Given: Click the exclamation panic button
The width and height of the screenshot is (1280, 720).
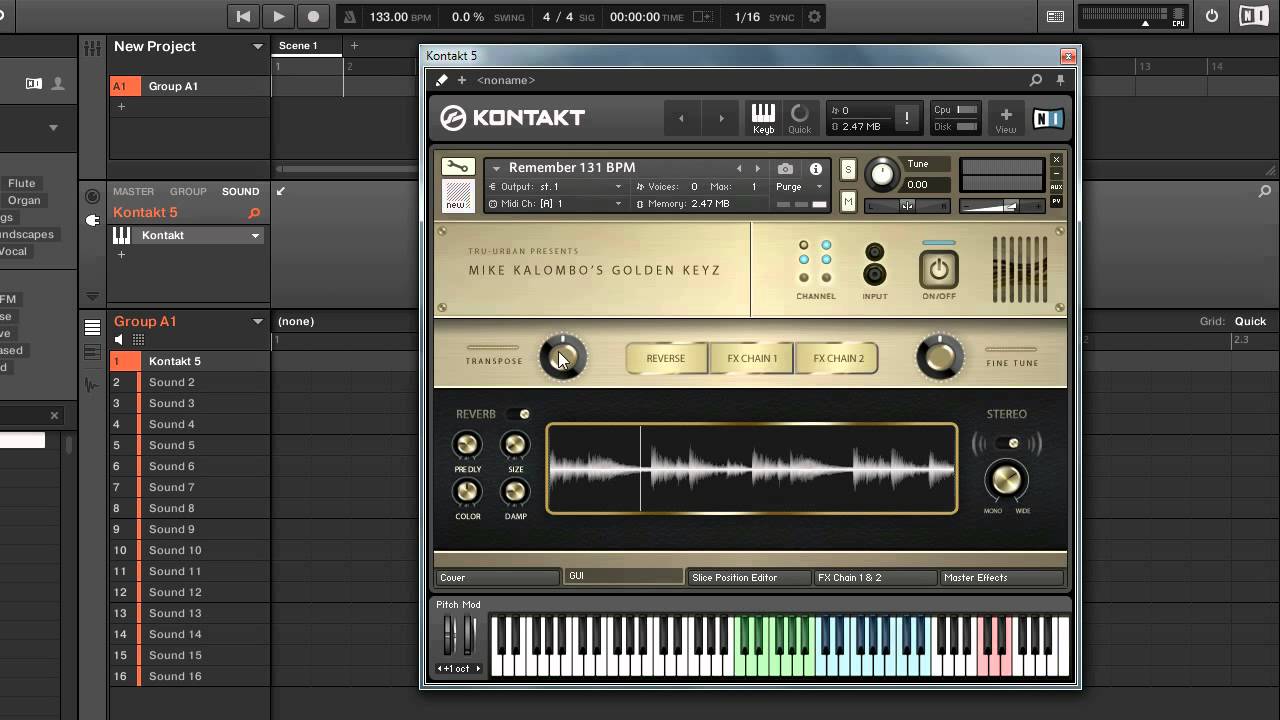Looking at the screenshot, I should tap(906, 118).
